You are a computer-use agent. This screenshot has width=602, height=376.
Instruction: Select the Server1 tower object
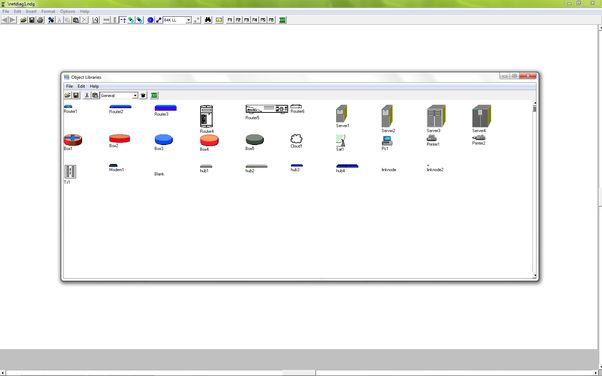click(x=341, y=114)
